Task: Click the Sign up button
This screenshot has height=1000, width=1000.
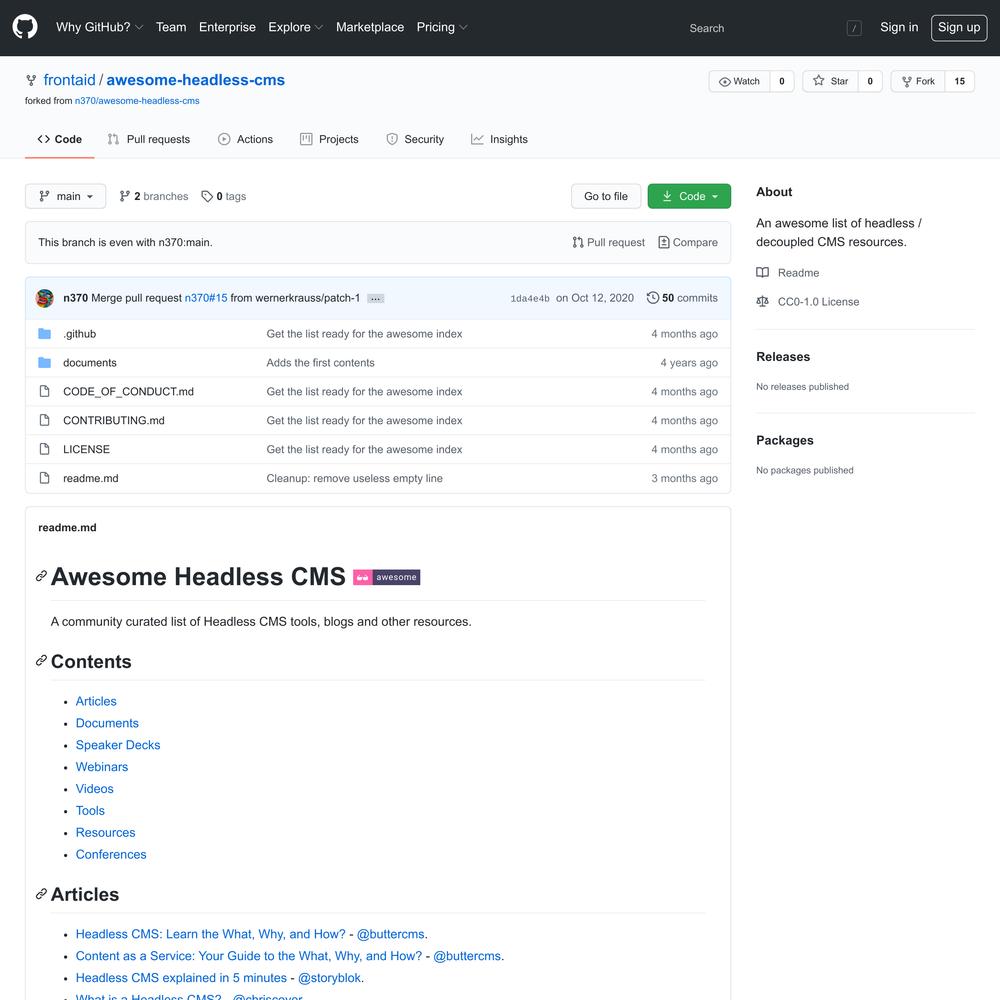Action: click(x=959, y=27)
